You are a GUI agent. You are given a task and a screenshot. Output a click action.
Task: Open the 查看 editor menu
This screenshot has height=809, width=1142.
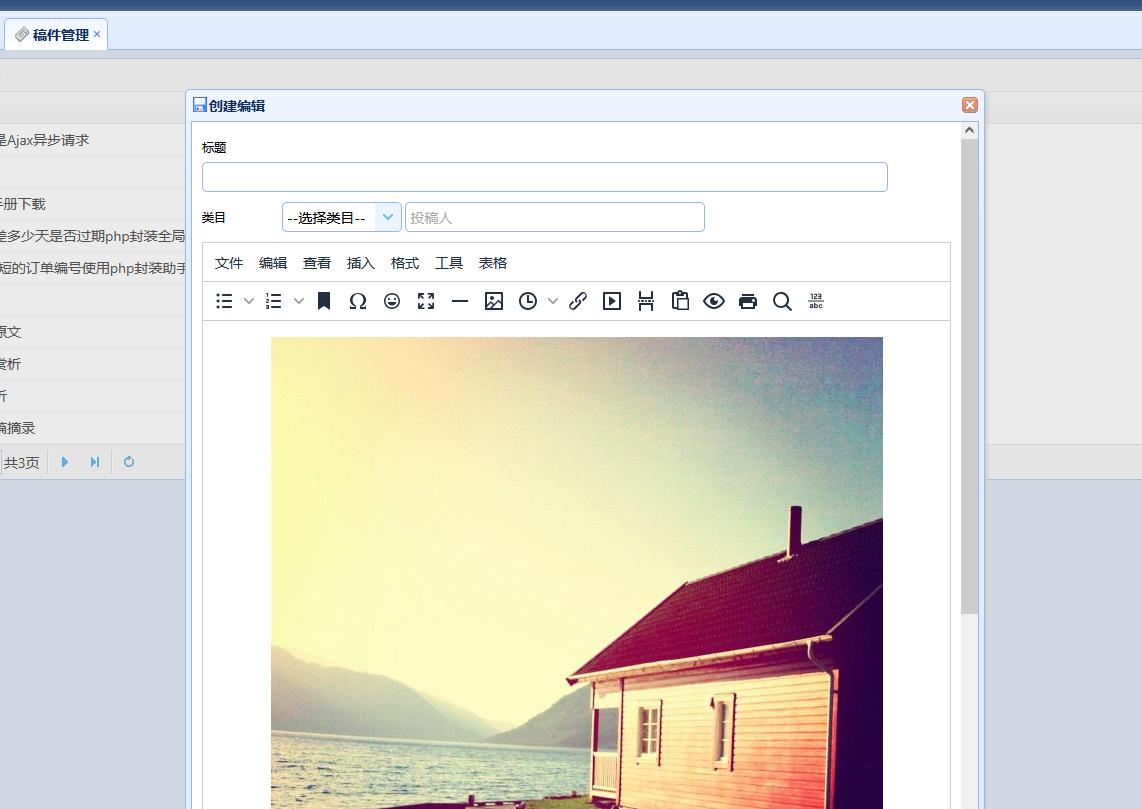(317, 264)
